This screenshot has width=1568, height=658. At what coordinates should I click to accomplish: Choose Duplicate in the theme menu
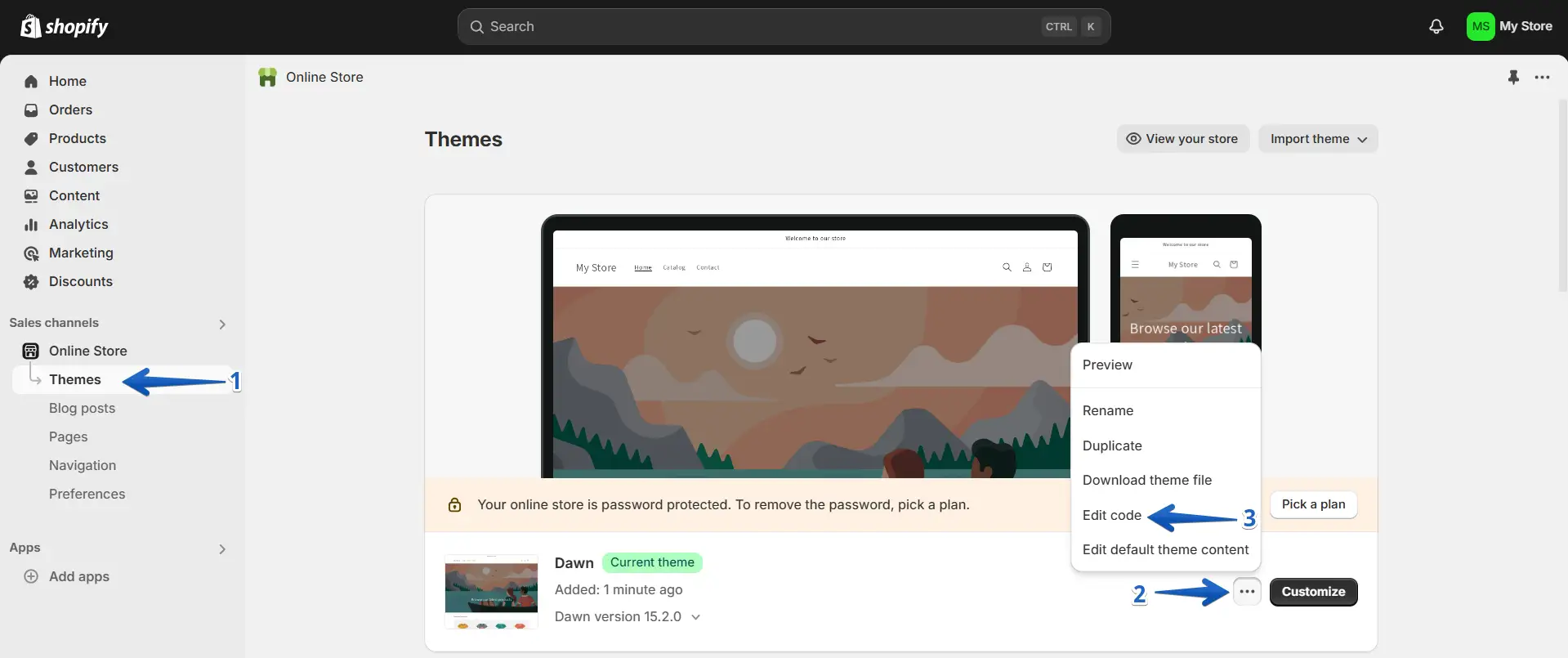[x=1112, y=445]
